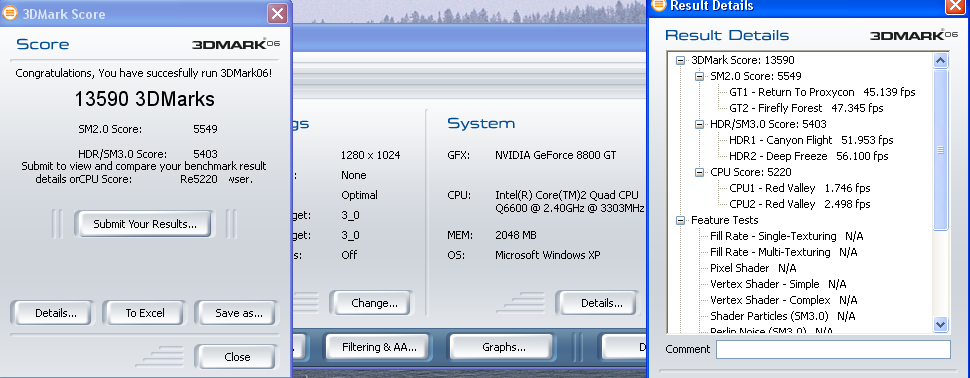This screenshot has height=378, width=970.
Task: Click the Microsoft Windows XP text
Action: tap(547, 255)
